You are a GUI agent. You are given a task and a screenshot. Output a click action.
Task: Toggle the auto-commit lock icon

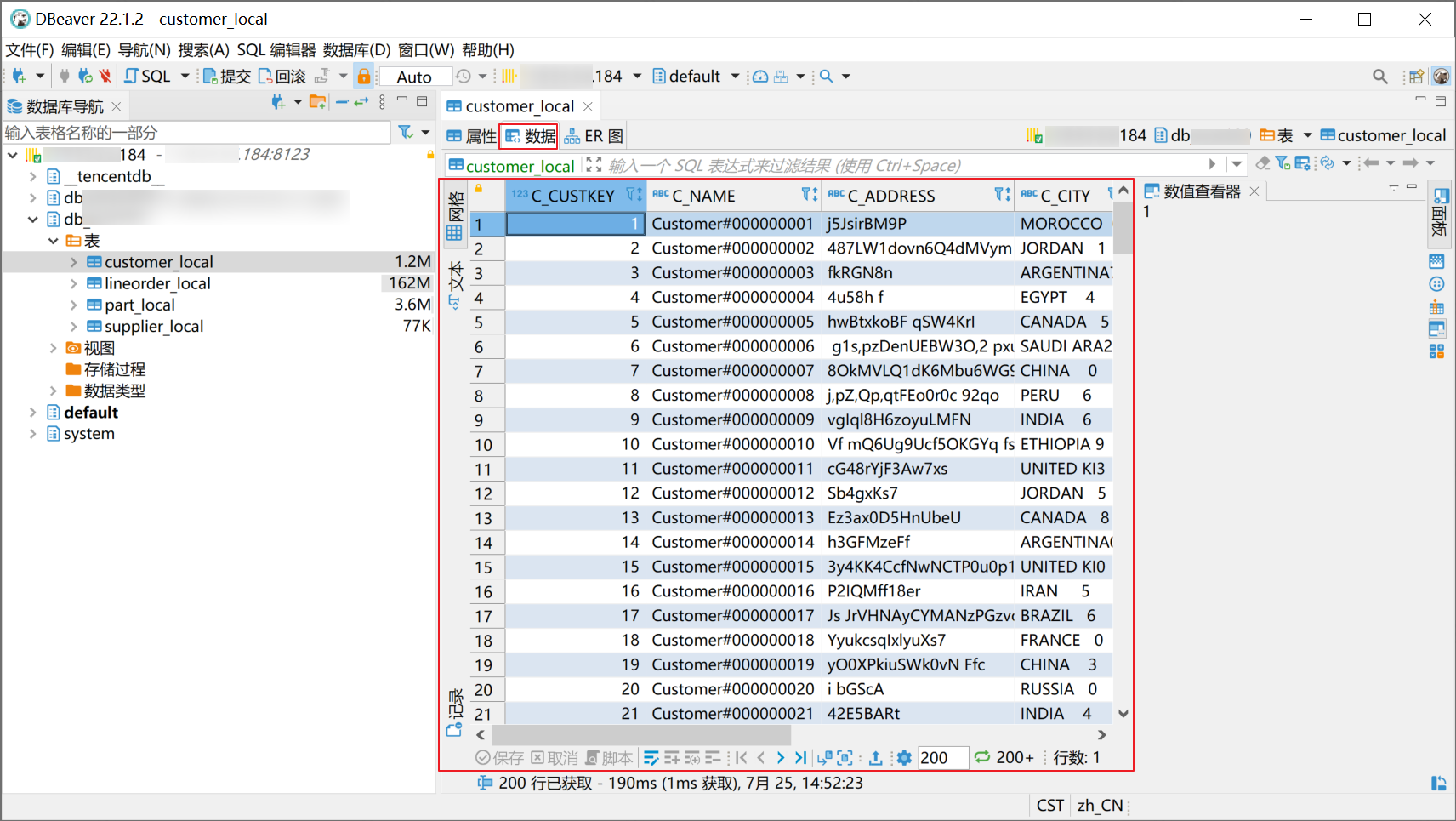click(x=364, y=76)
